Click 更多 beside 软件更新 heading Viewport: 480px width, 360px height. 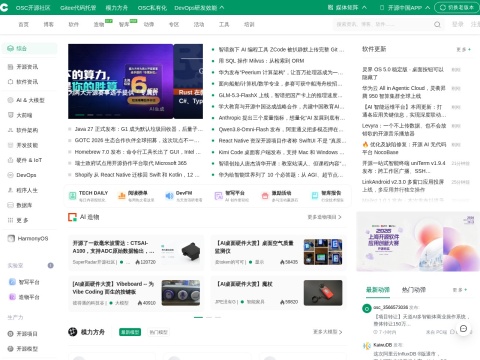[463, 49]
